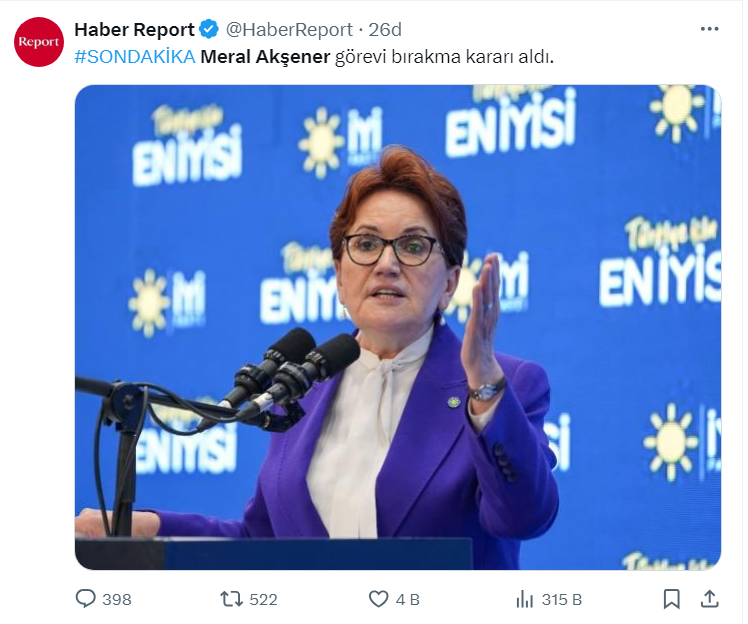Image resolution: width=748 pixels, height=624 pixels.
Task: Click the 26d timestamp
Action: (384, 30)
